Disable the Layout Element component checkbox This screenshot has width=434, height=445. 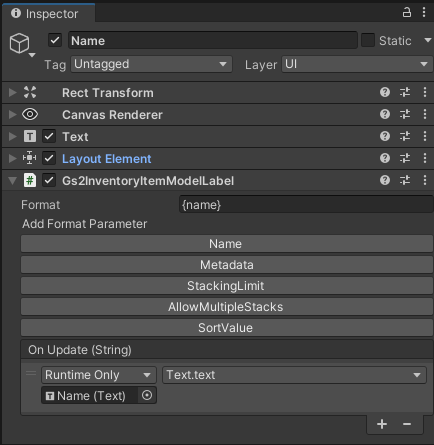(x=49, y=158)
